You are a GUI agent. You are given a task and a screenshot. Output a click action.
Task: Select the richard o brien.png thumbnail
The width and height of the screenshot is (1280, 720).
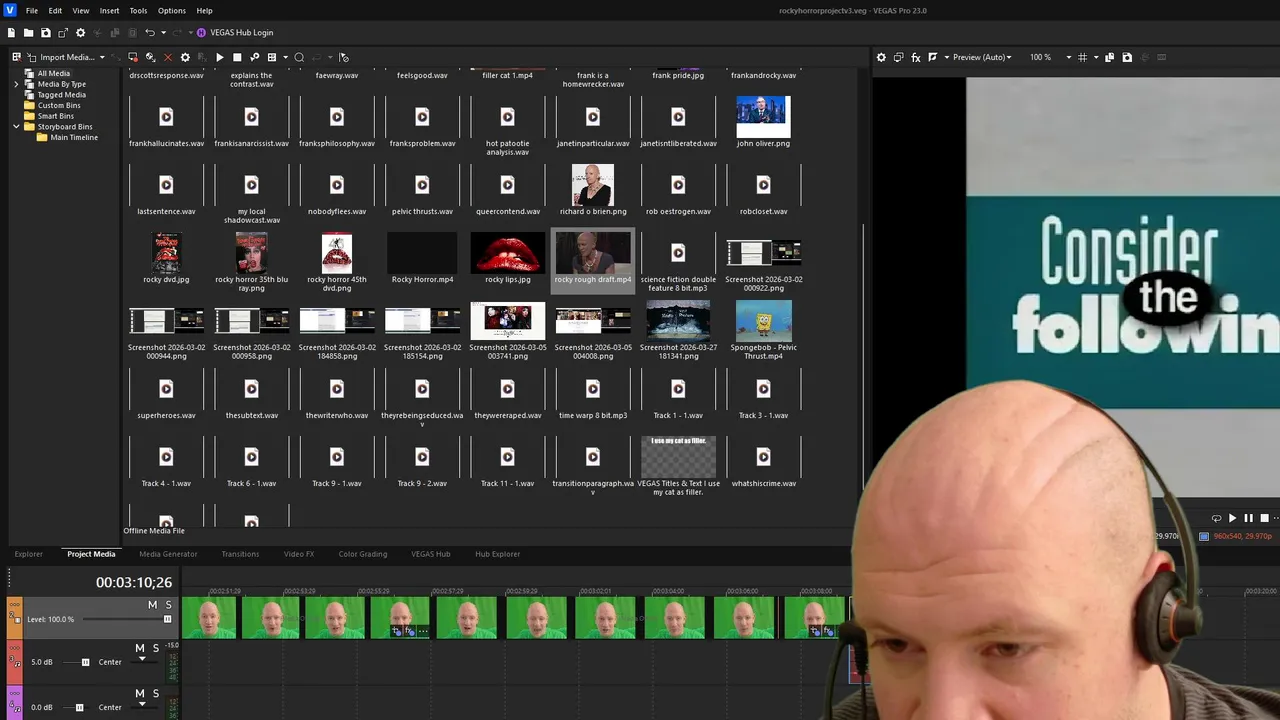click(x=593, y=185)
